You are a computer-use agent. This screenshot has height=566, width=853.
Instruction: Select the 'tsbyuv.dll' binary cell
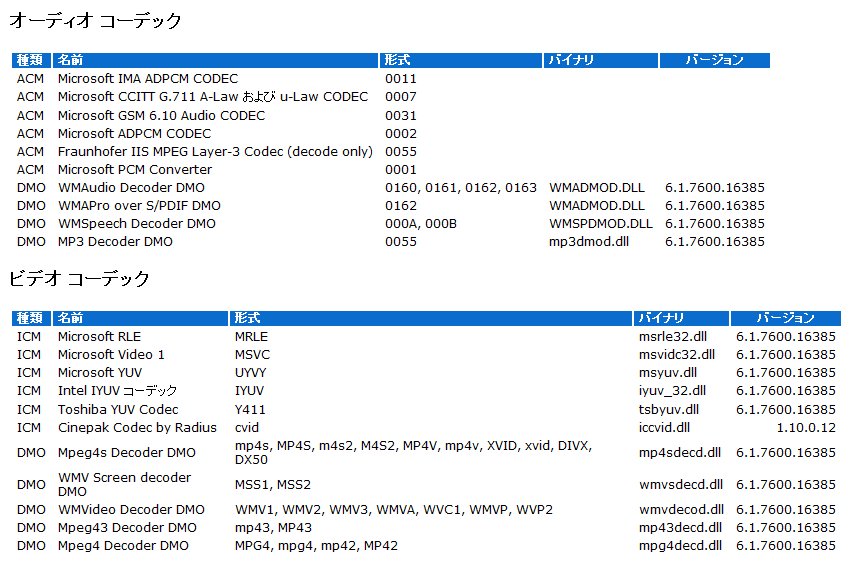tap(669, 409)
